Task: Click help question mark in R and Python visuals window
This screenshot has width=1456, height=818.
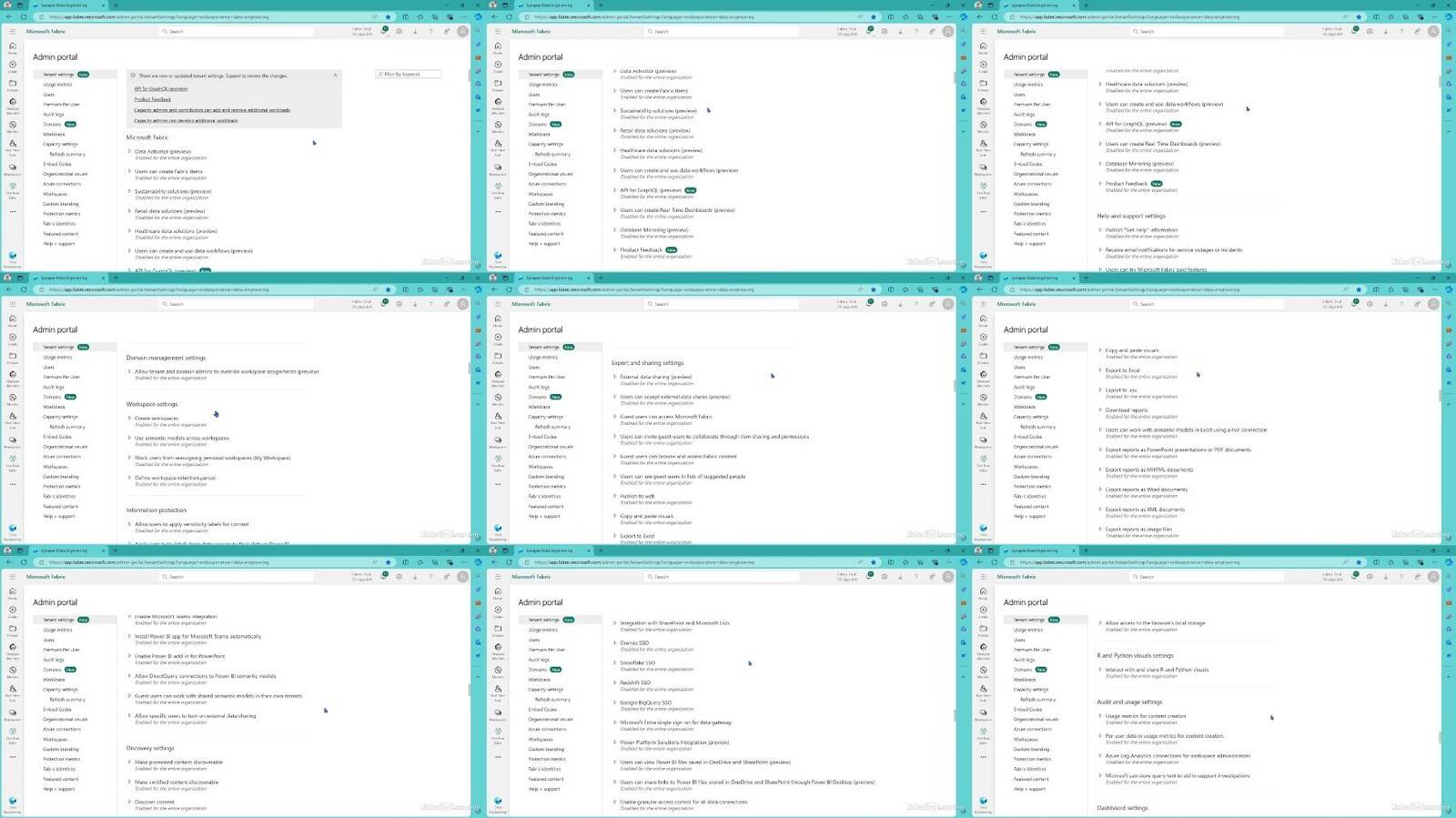Action: click(1401, 576)
